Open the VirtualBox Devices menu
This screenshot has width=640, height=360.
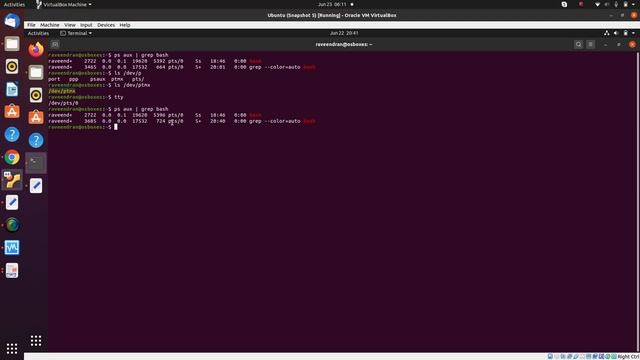coord(106,25)
